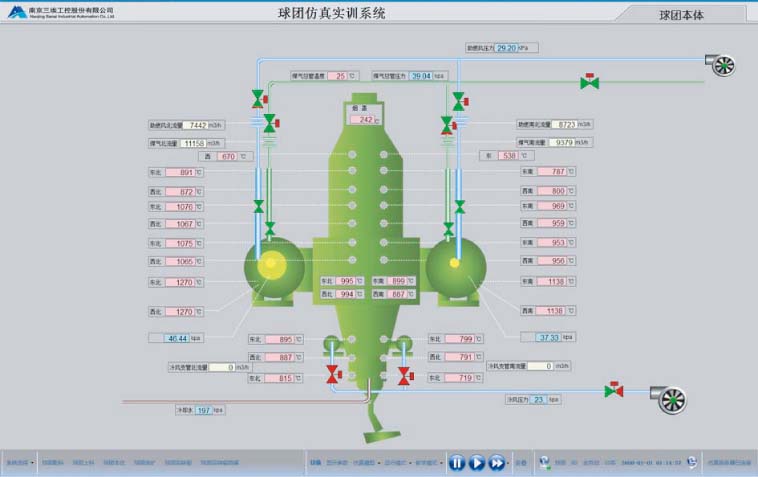Viewport: 758px width, 477px height.
Task: Toggle the valve on top-right gas pipeline
Action: click(590, 82)
